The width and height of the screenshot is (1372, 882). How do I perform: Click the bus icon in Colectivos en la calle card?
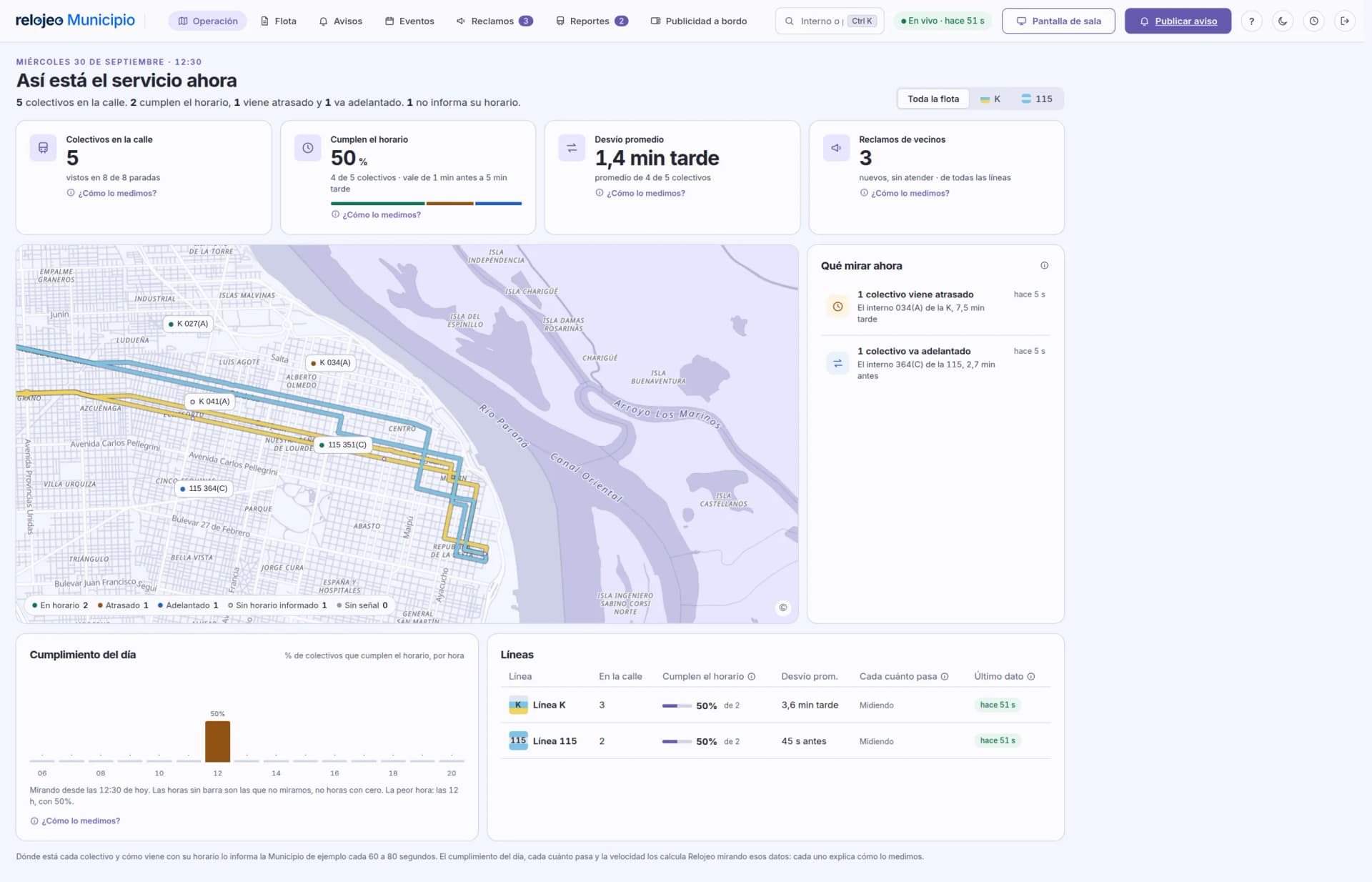pos(44,148)
